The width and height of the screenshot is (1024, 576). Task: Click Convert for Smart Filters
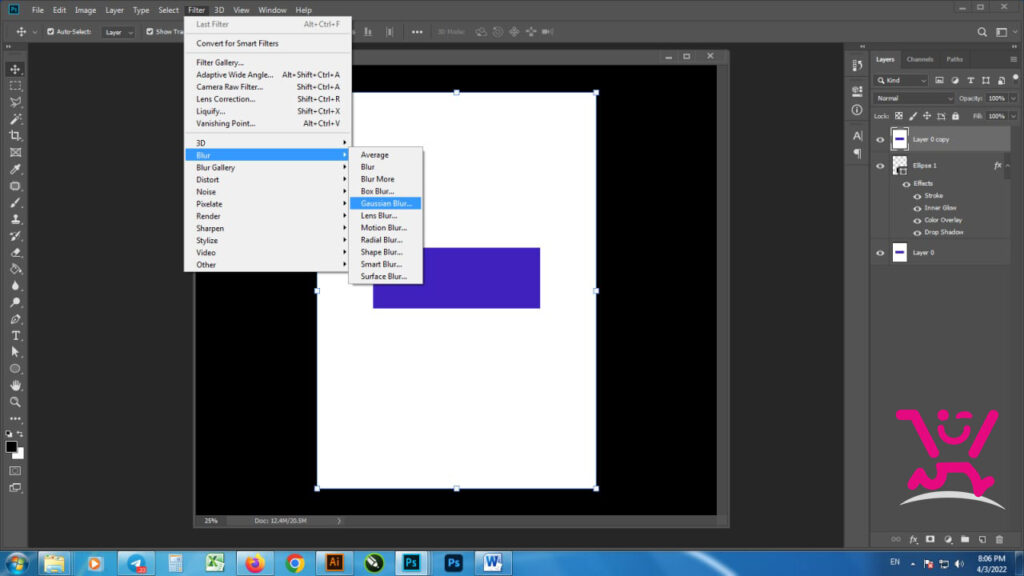[x=267, y=44]
